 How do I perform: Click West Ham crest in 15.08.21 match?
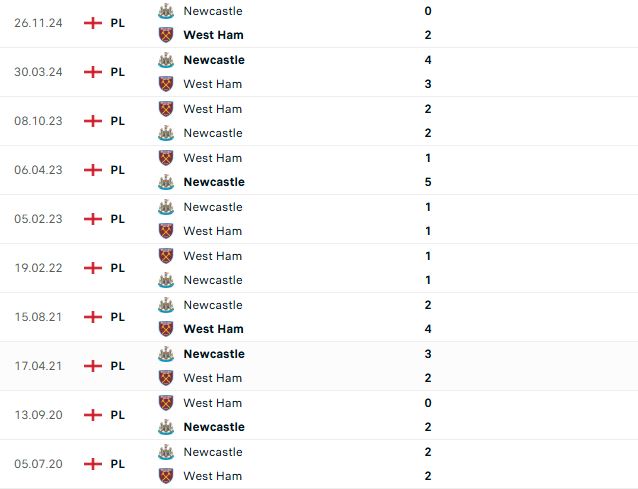[166, 329]
